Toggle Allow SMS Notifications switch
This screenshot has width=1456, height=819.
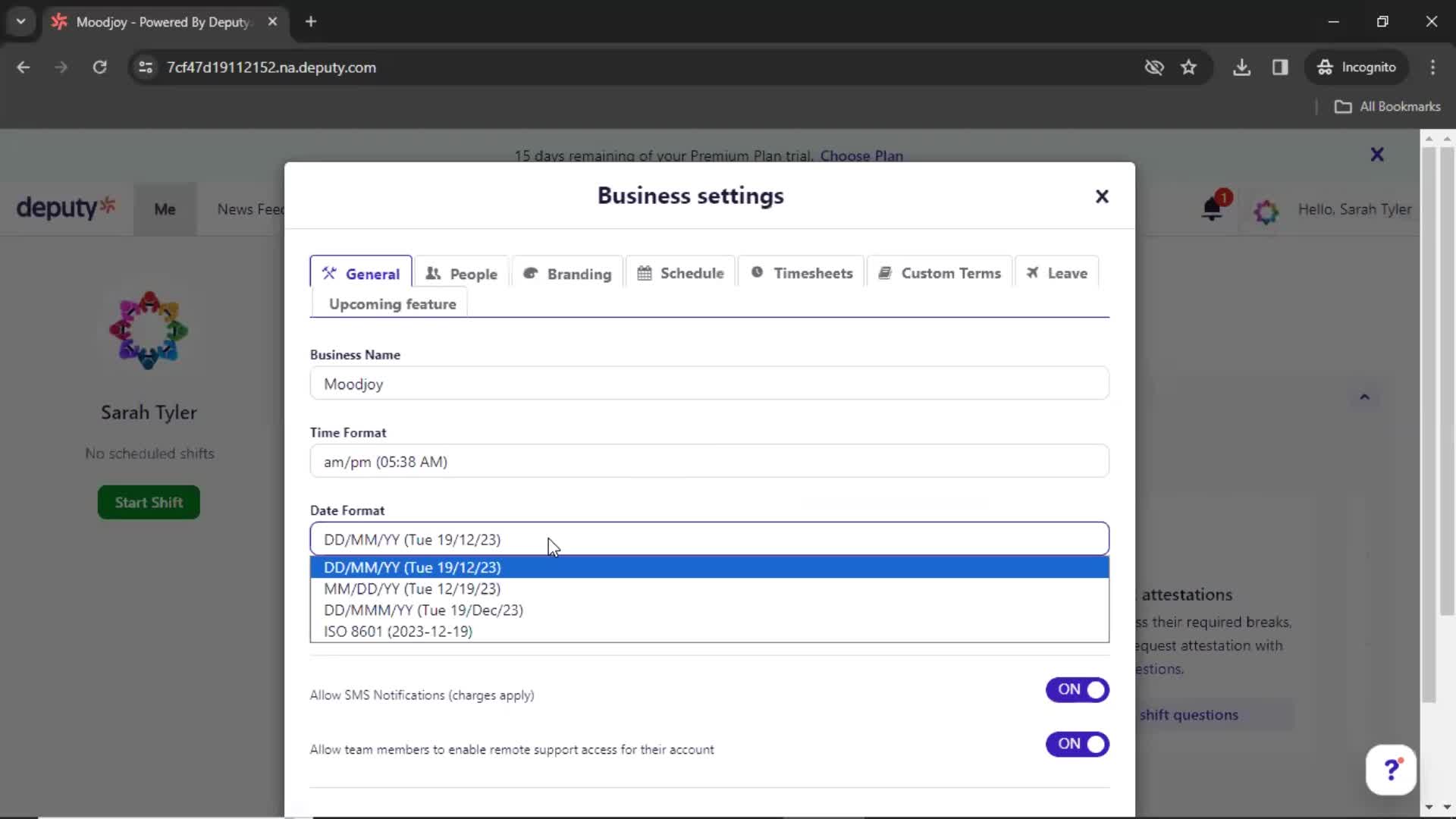coord(1078,689)
